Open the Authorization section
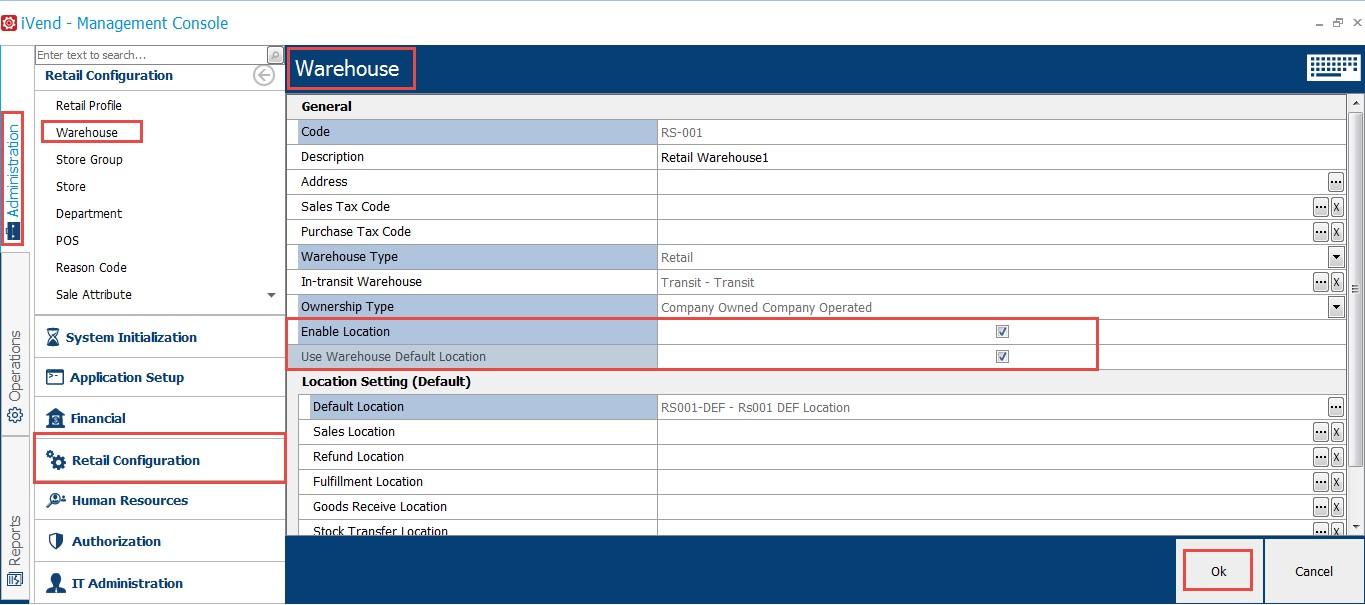 click(x=160, y=541)
